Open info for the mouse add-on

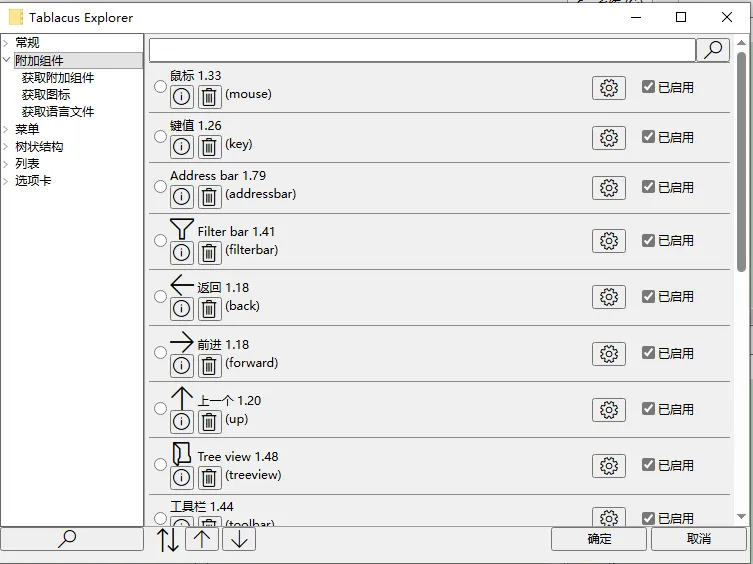tap(182, 97)
